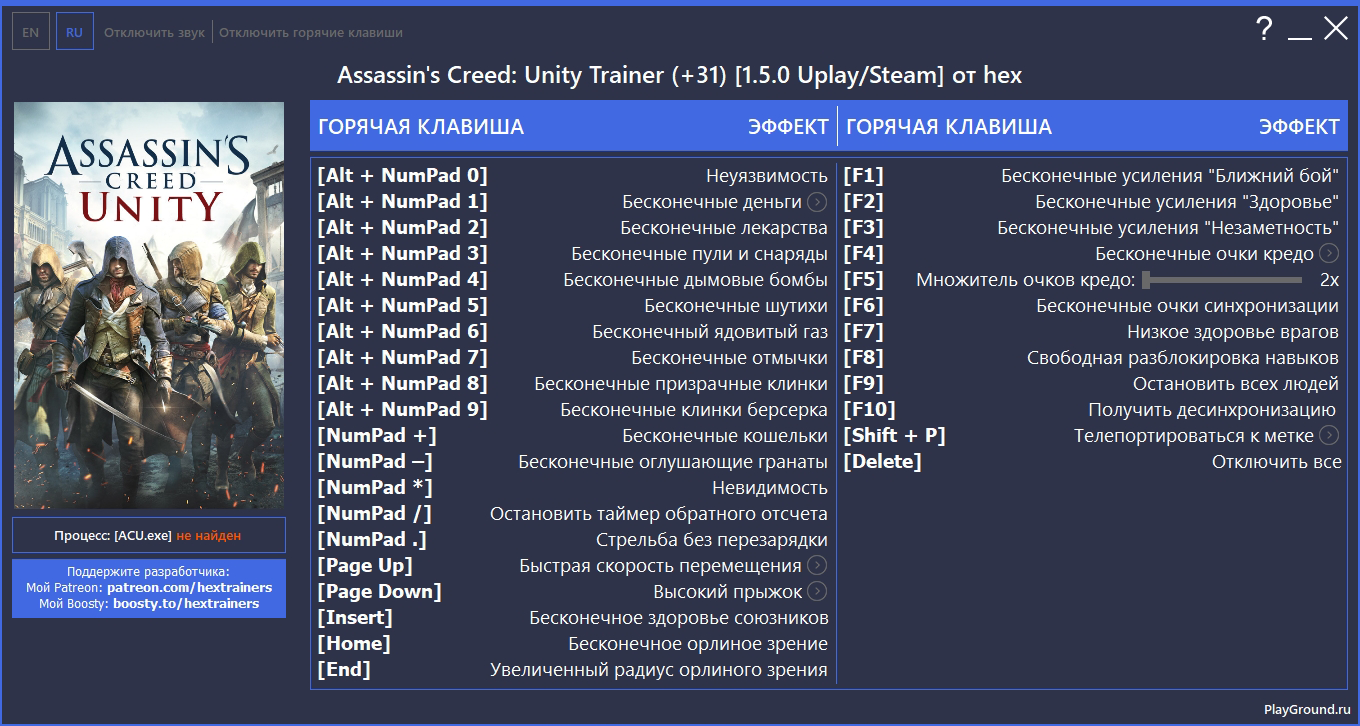This screenshot has width=1360, height=726.
Task: Click the '2x' multiplier value
Action: 1329,280
